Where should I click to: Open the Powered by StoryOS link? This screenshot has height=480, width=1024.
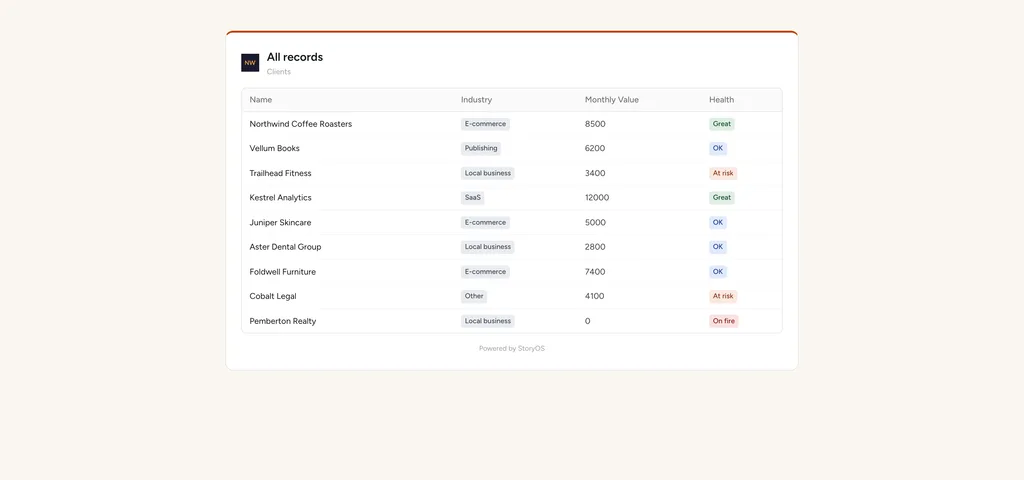coord(511,349)
